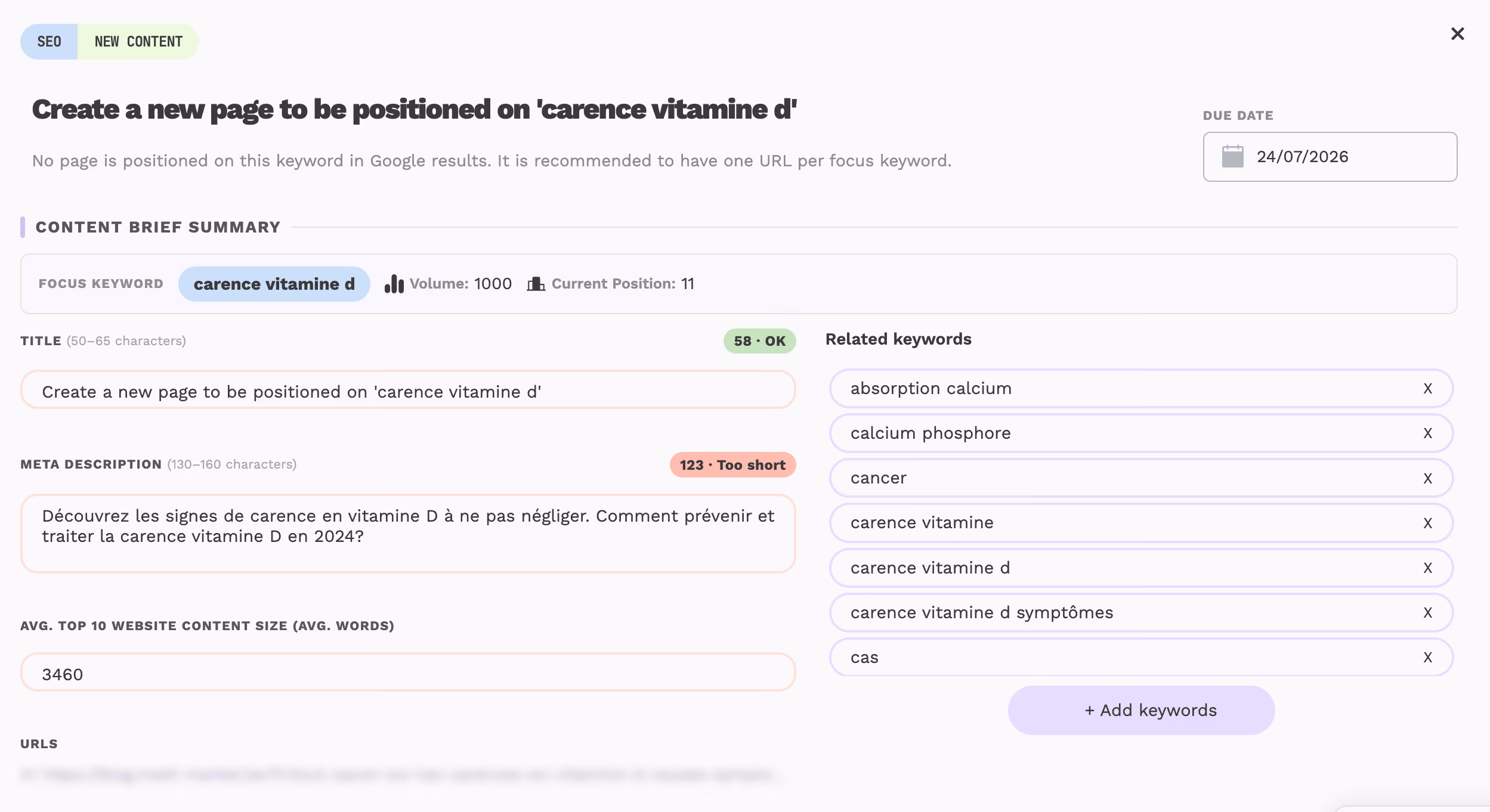Open the due date field 24/07/2026
The image size is (1490, 812).
[x=1330, y=157]
